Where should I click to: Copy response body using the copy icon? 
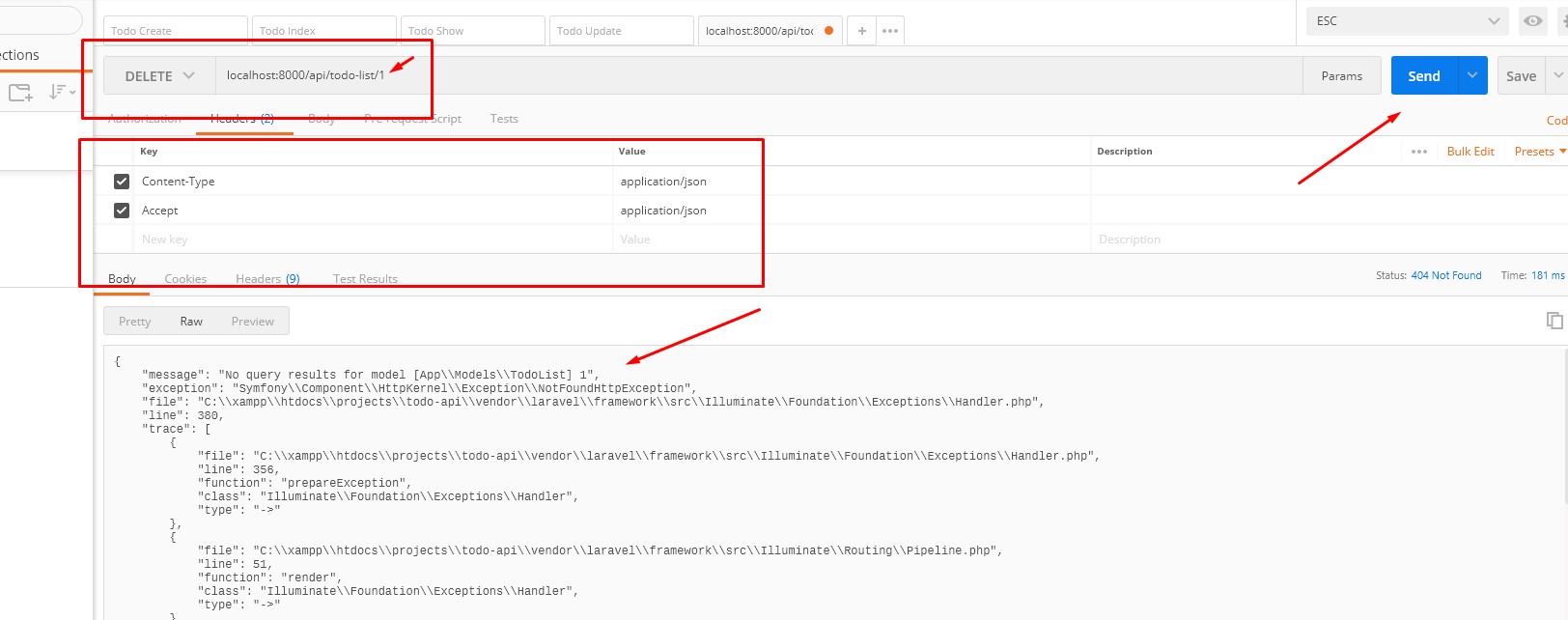(1554, 321)
